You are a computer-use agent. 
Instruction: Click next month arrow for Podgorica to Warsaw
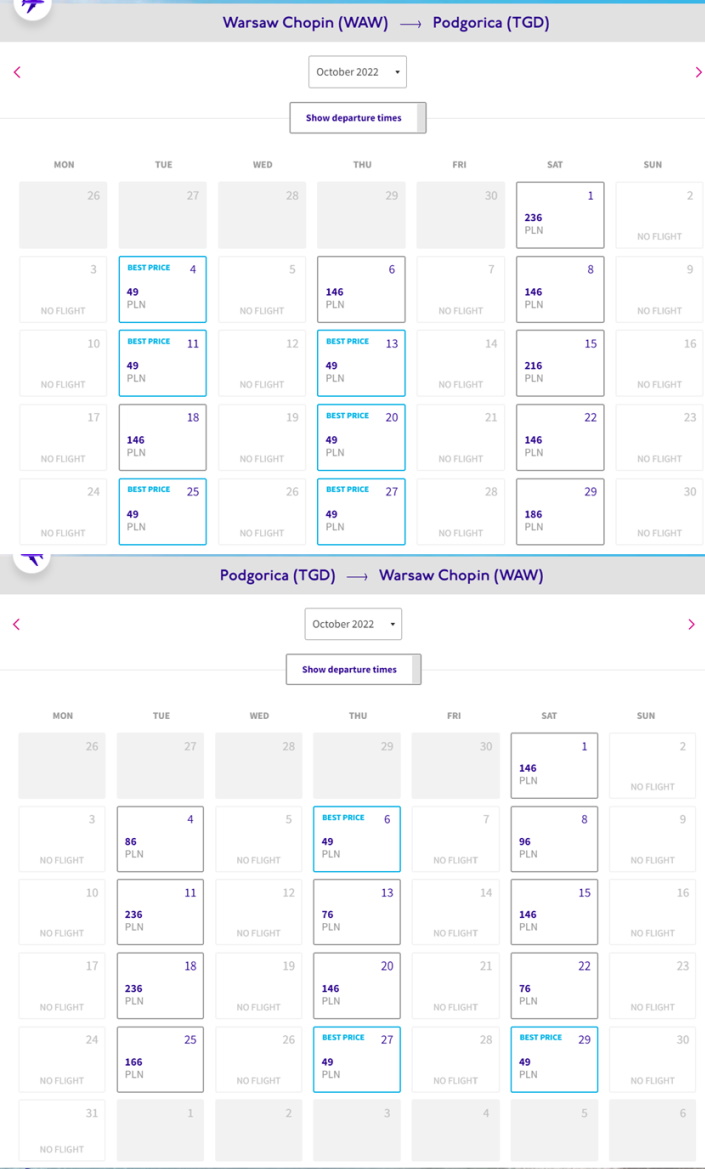[x=691, y=624]
